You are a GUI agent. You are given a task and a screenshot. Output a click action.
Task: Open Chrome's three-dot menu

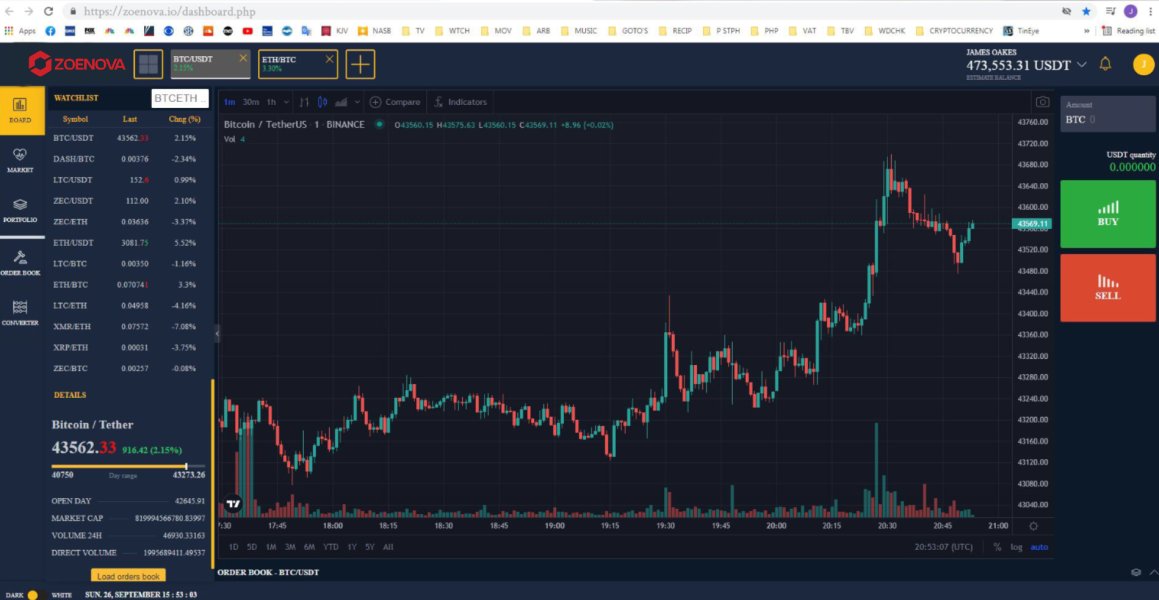click(1150, 11)
